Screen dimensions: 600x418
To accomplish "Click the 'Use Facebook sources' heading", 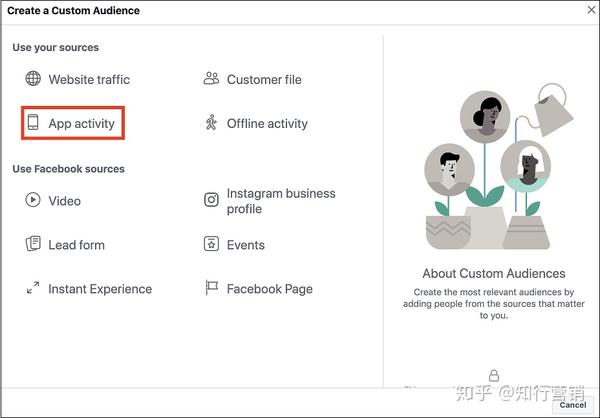I will (68, 169).
